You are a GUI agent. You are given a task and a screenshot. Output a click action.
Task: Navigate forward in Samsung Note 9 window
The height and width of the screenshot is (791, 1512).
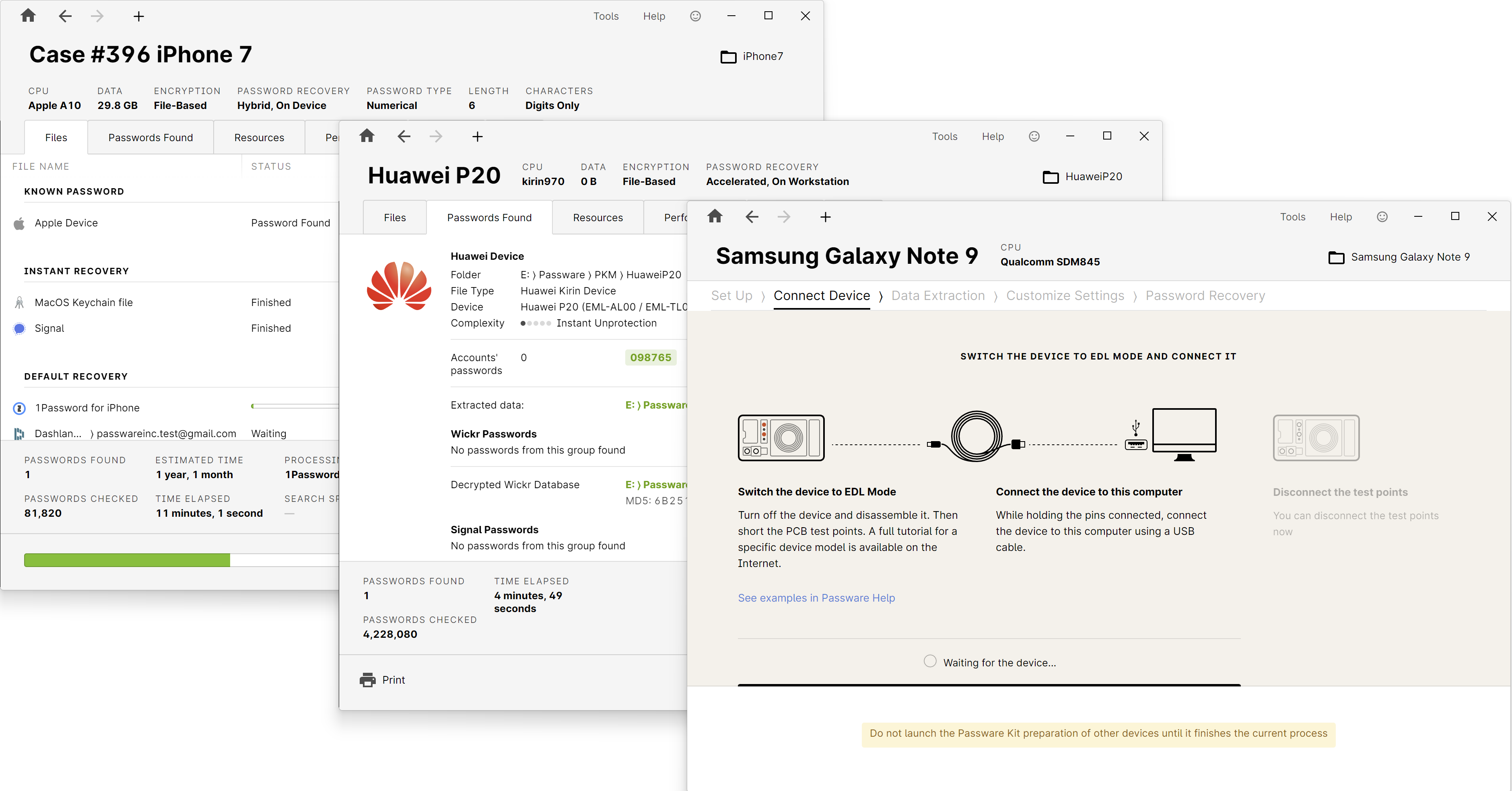pyautogui.click(x=784, y=217)
